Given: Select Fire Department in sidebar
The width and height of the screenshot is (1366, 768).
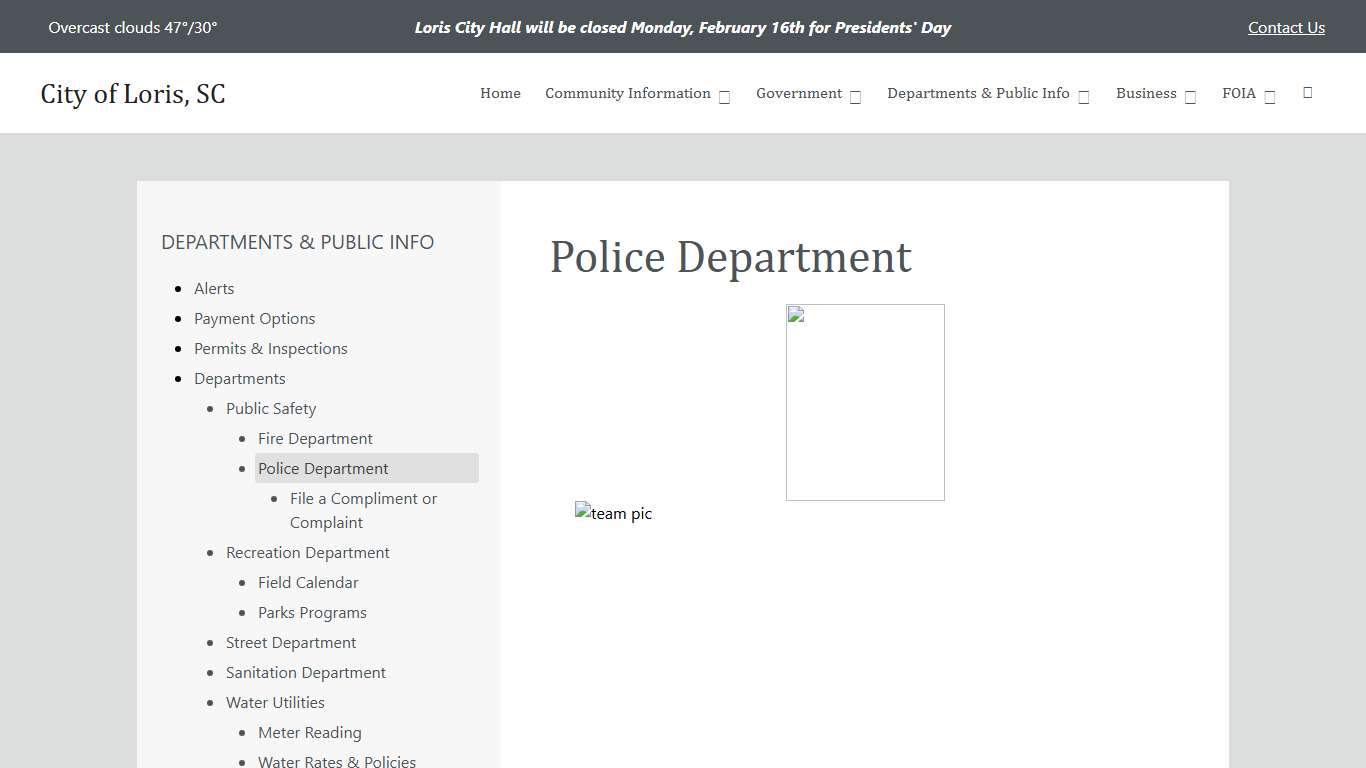Looking at the screenshot, I should point(315,438).
